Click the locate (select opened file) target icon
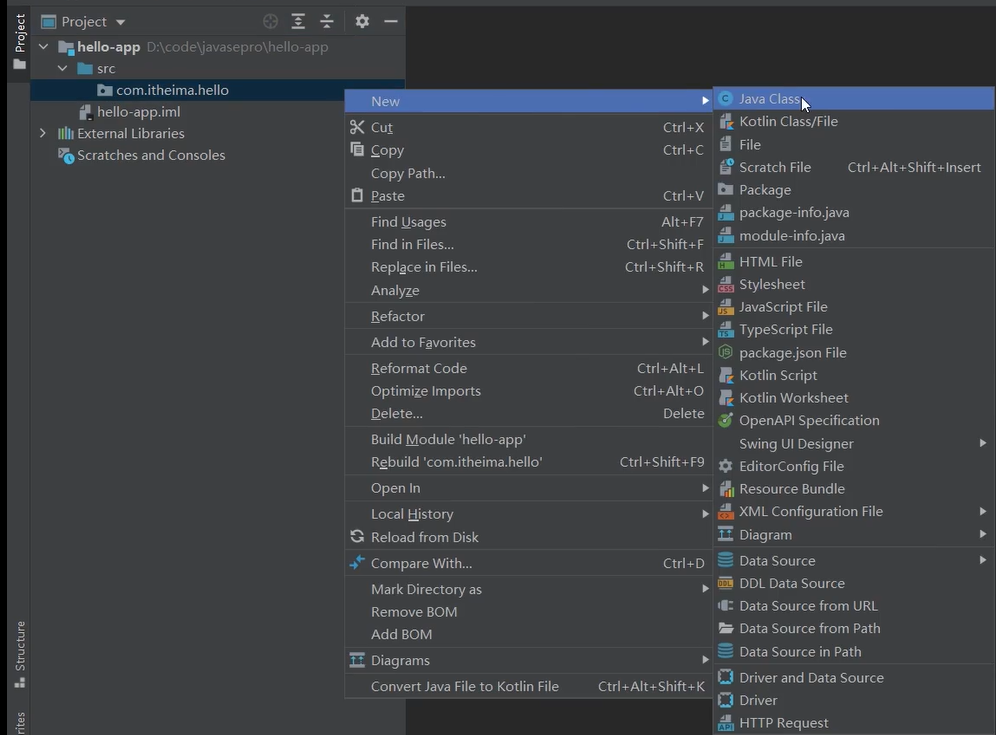 coord(270,22)
